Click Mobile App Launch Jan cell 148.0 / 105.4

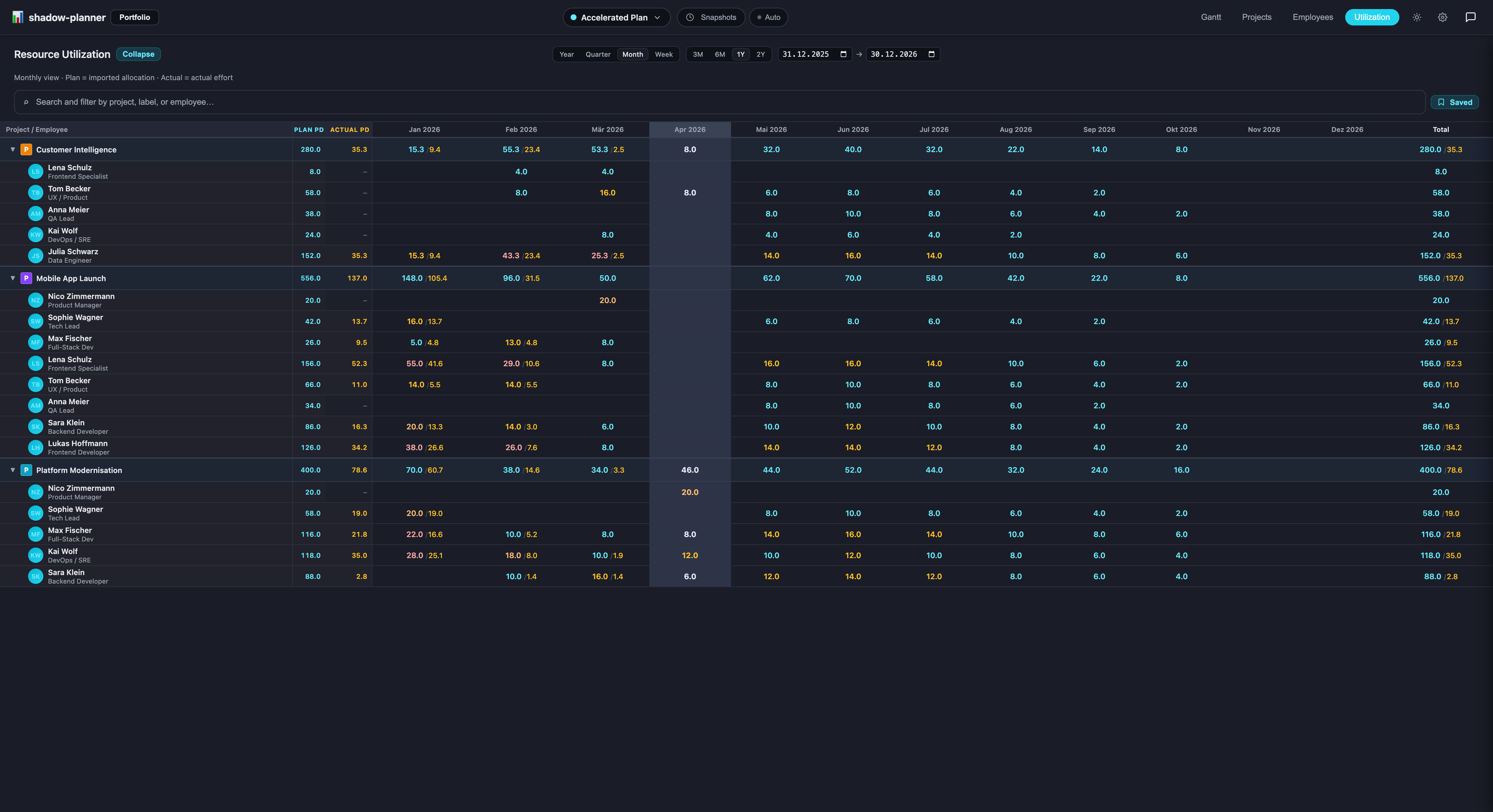[x=424, y=278]
